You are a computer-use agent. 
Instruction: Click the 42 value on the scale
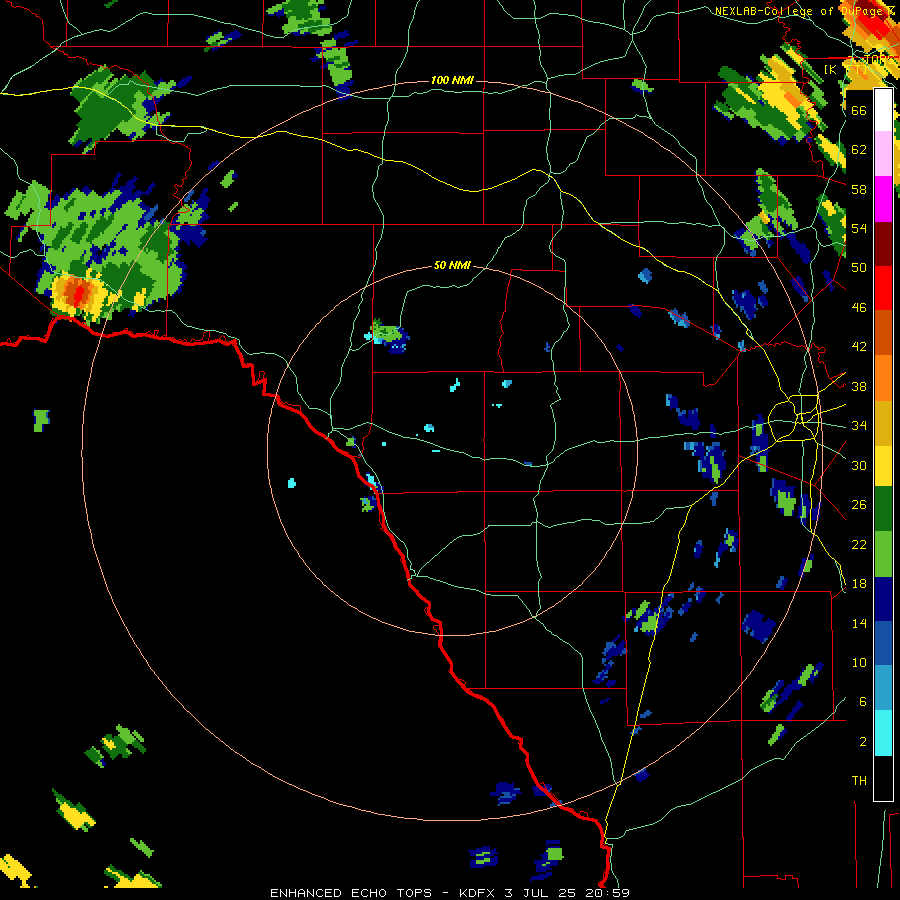(x=859, y=347)
